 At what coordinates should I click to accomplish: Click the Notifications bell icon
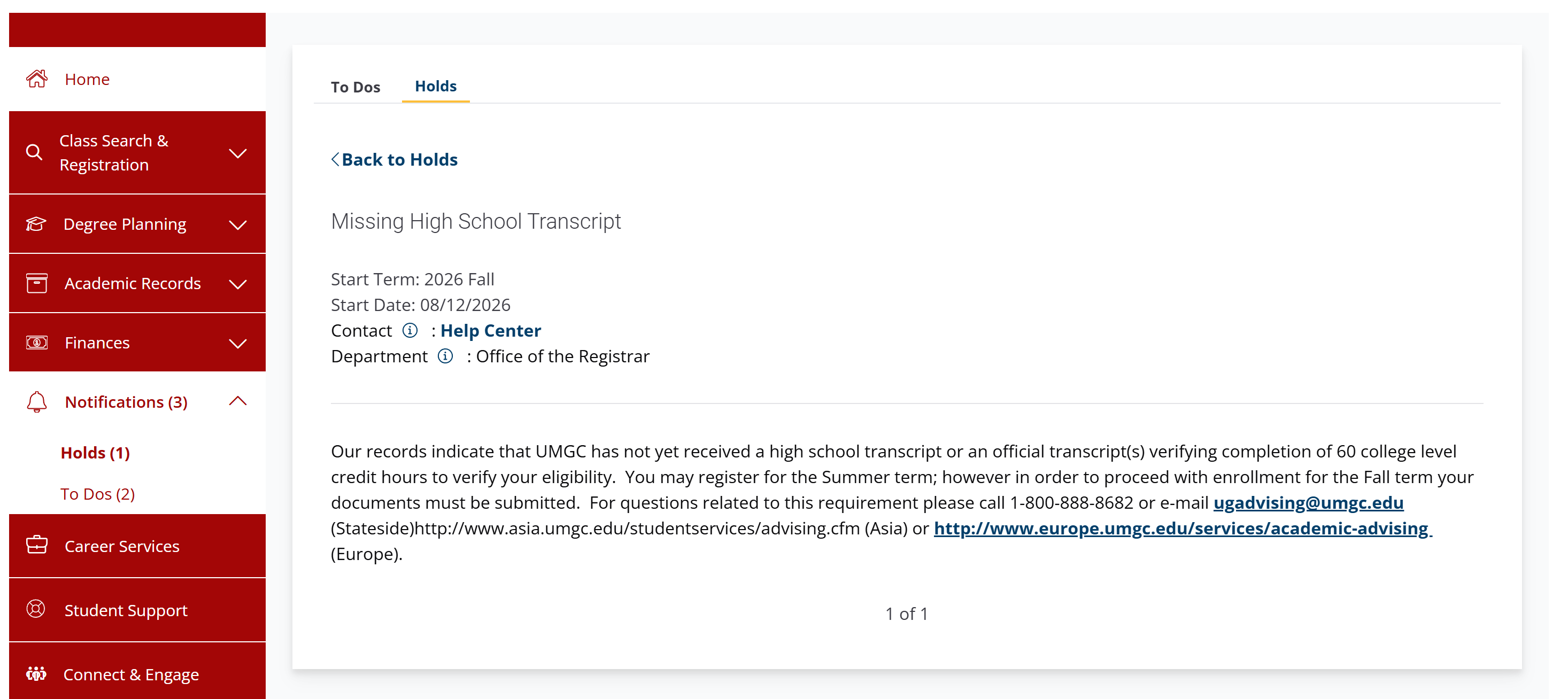tap(36, 401)
